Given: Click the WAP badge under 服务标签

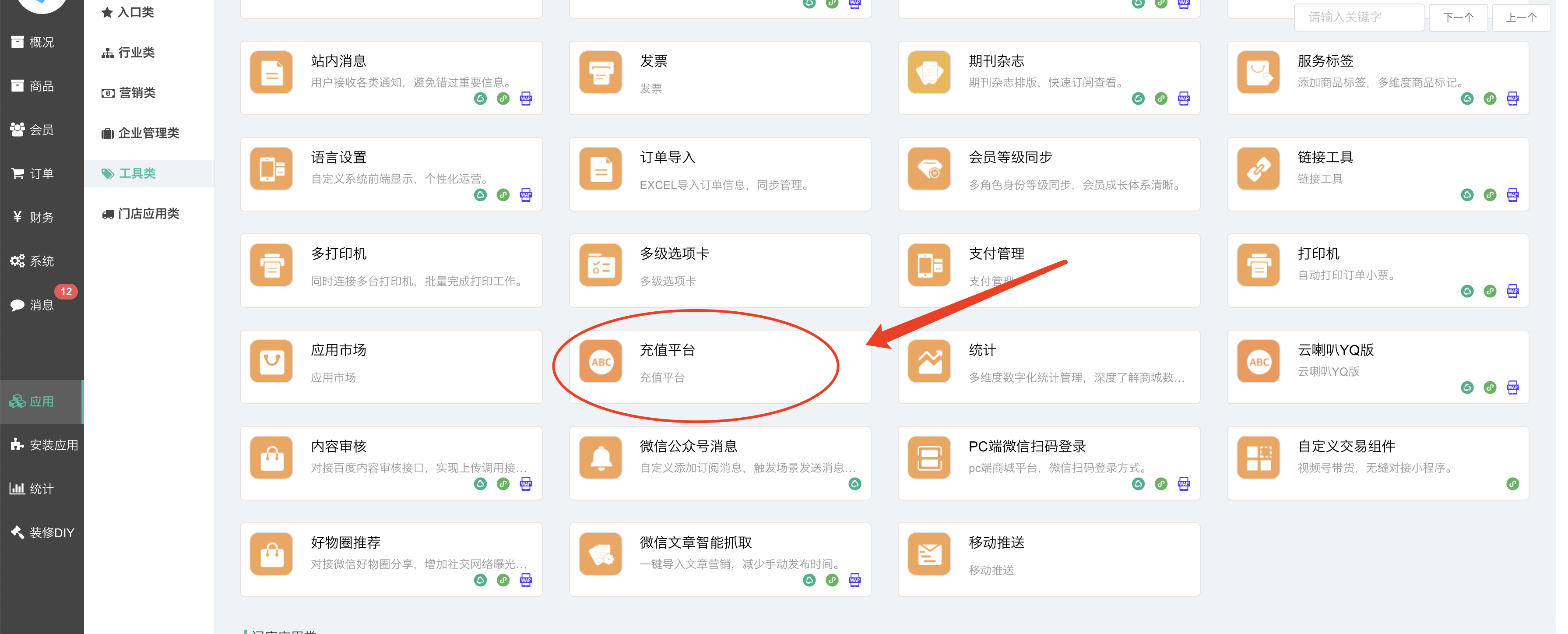Looking at the screenshot, I should (1512, 99).
